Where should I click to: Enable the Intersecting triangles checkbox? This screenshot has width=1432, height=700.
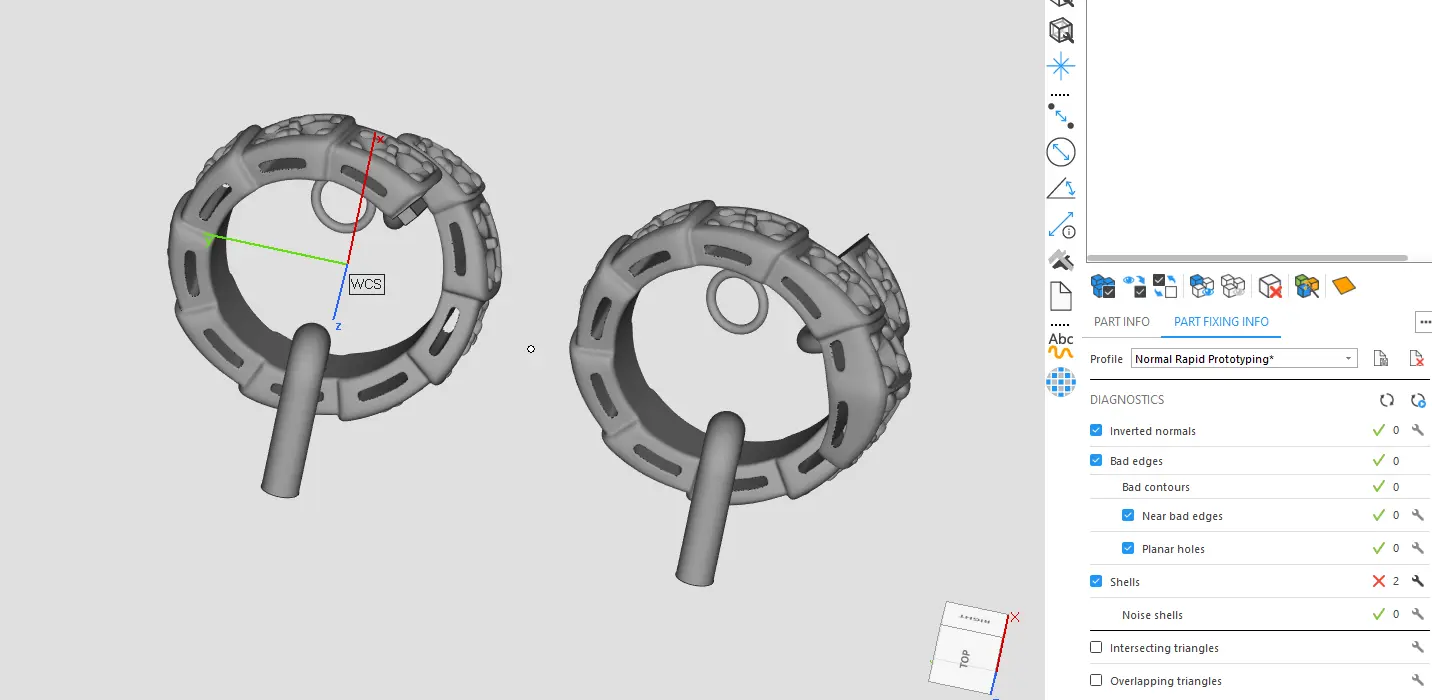click(x=1097, y=648)
